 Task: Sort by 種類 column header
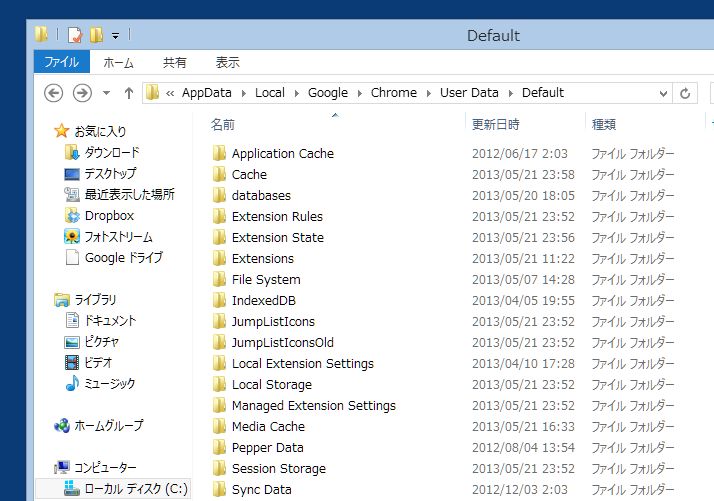coord(604,124)
